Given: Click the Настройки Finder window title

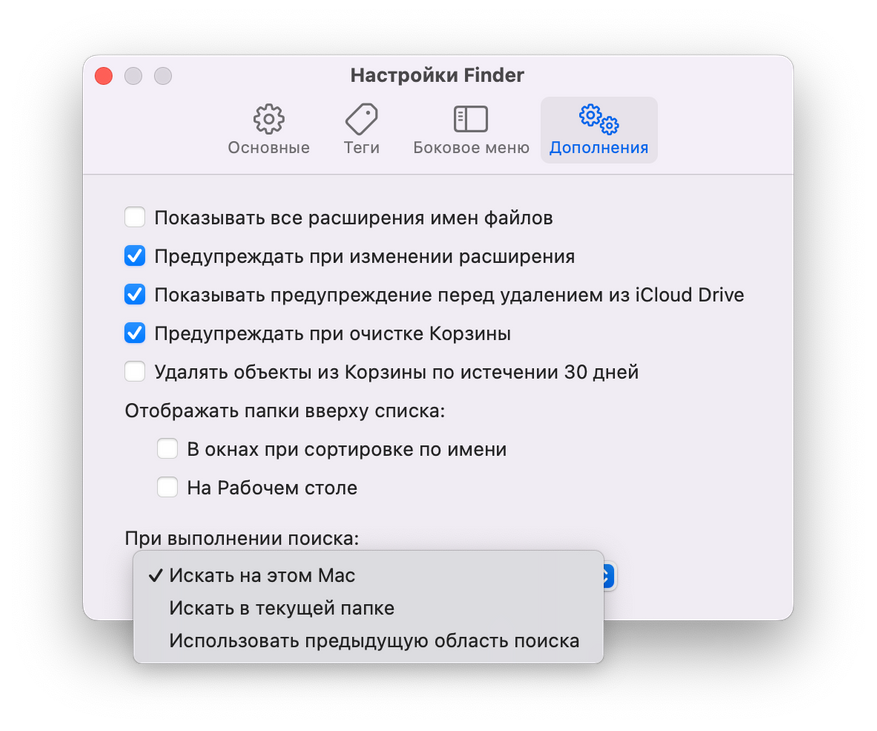Looking at the screenshot, I should [x=437, y=75].
